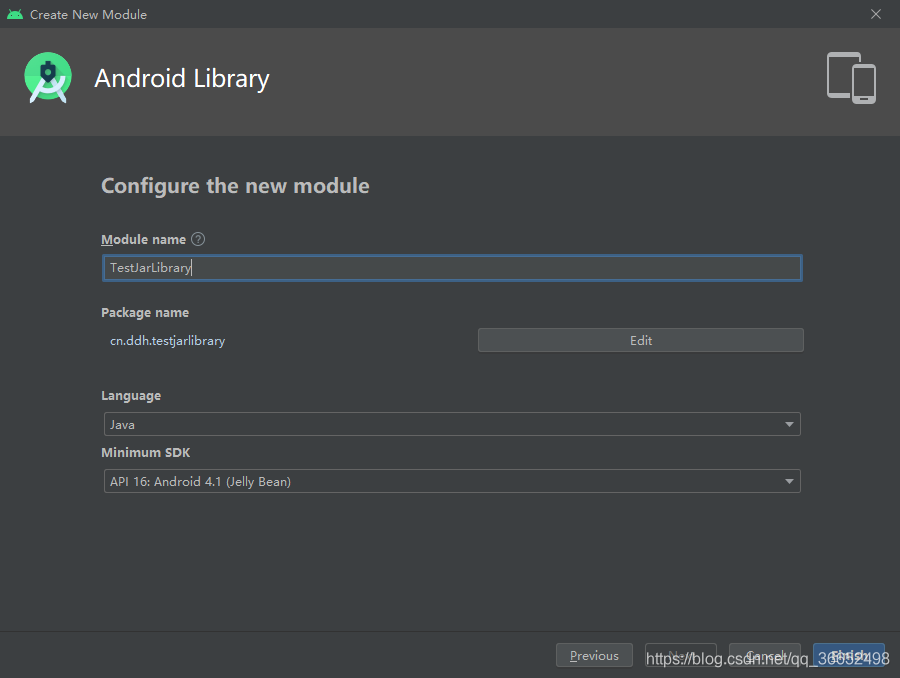Open the Minimum SDK dropdown
Screen dimensions: 900x678
coord(452,481)
